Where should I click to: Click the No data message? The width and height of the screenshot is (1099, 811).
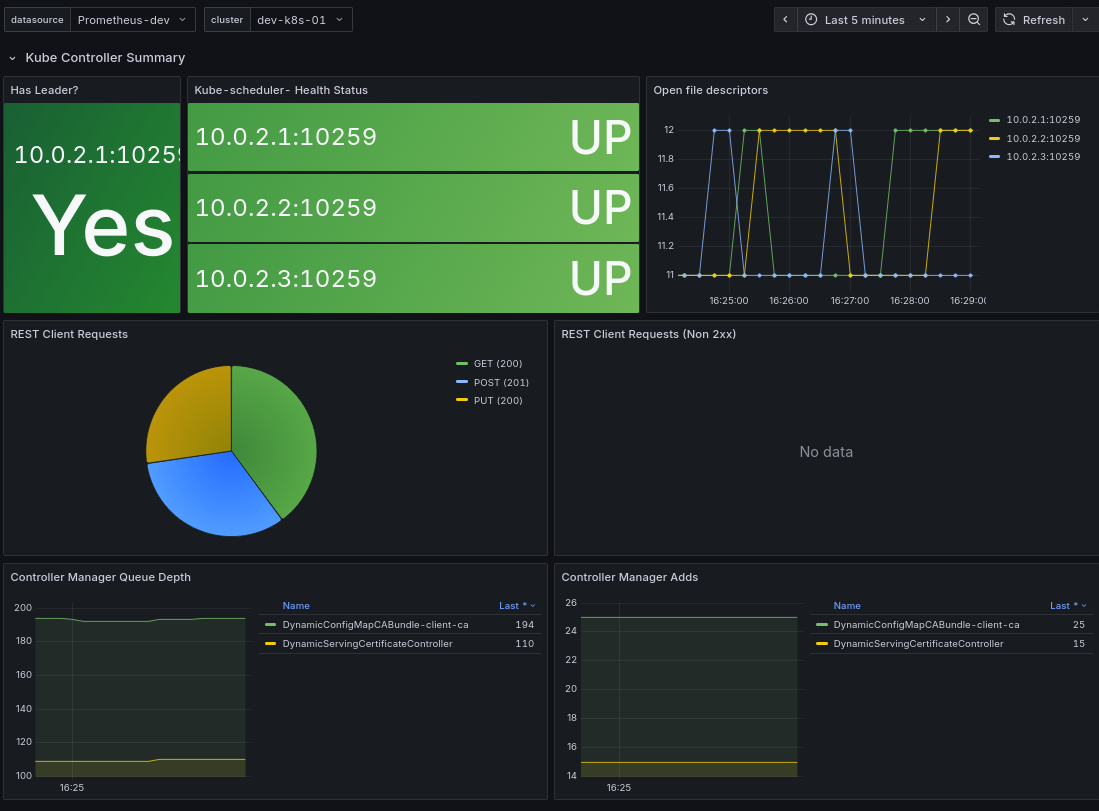pos(826,452)
